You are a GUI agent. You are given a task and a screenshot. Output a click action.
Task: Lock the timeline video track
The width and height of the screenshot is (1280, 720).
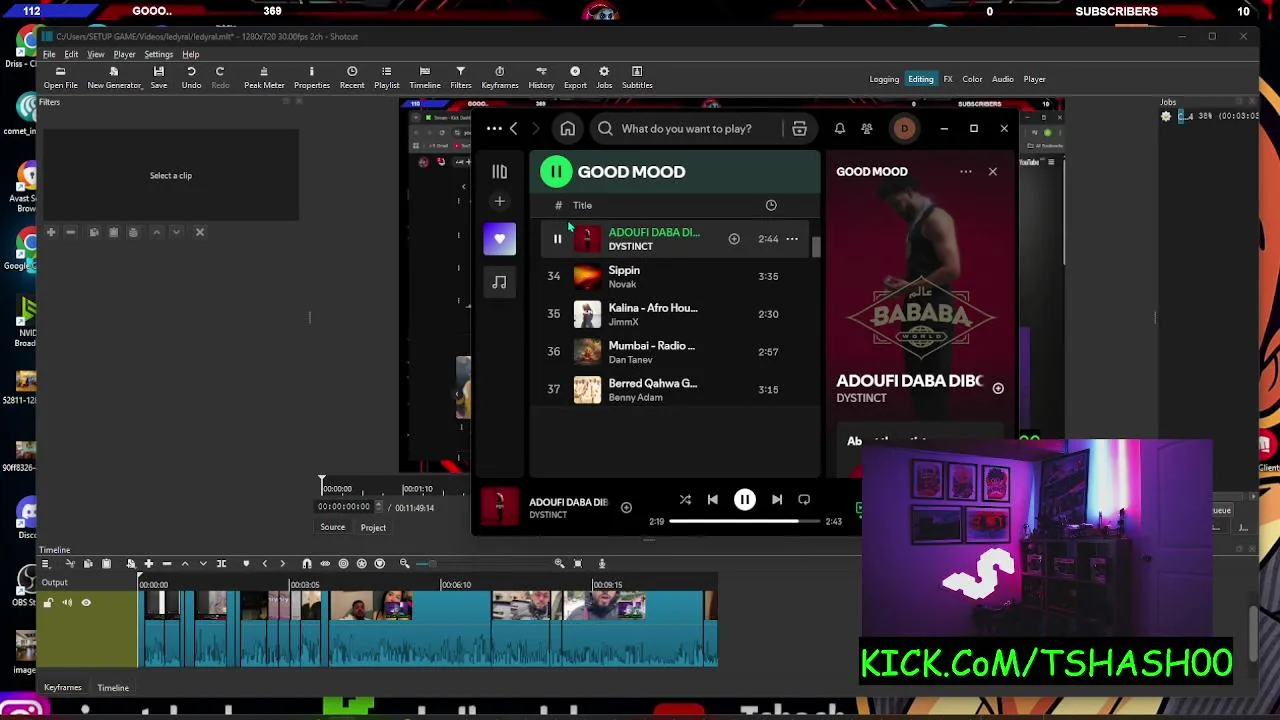[48, 602]
